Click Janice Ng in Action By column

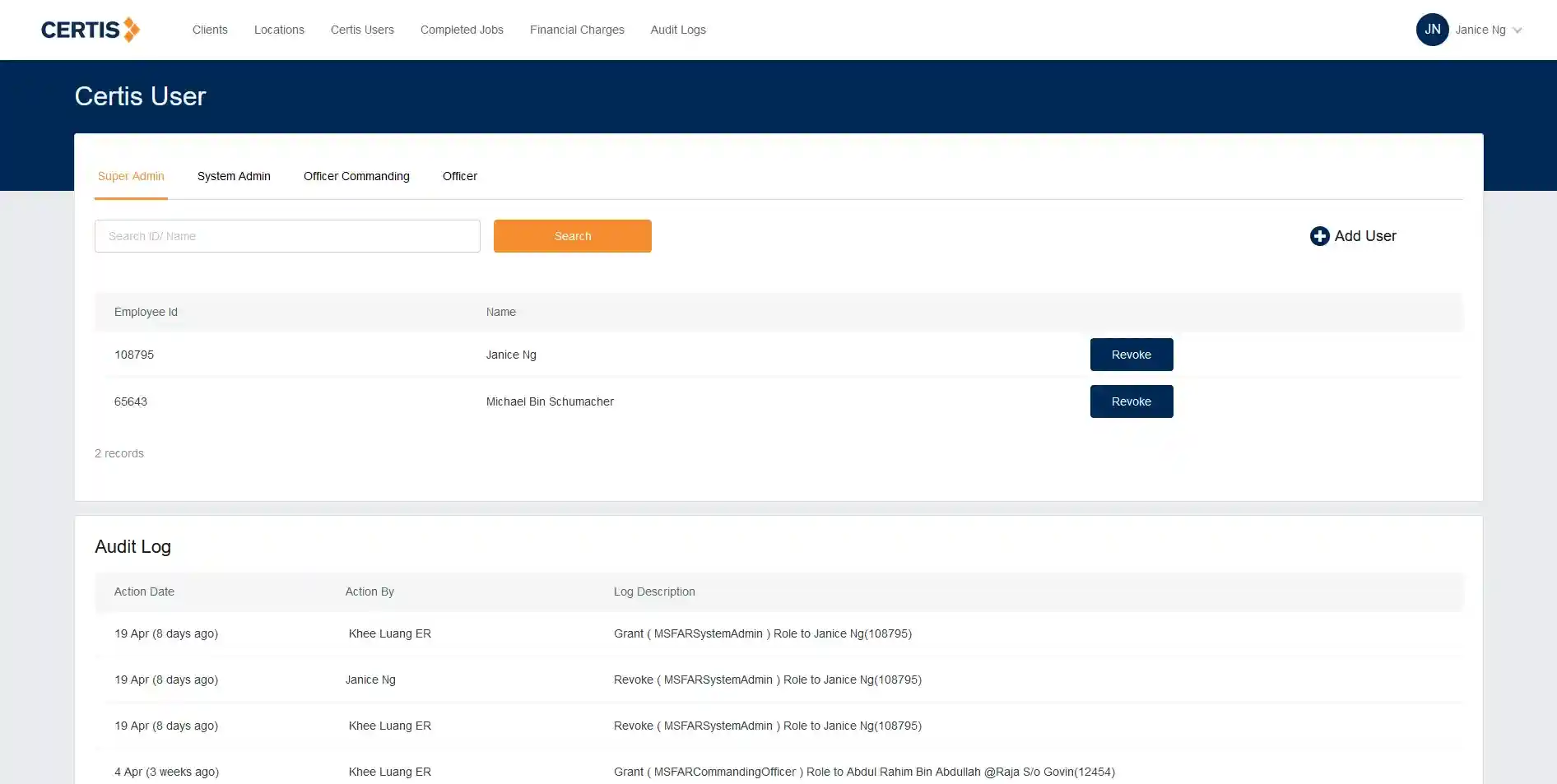pos(370,680)
